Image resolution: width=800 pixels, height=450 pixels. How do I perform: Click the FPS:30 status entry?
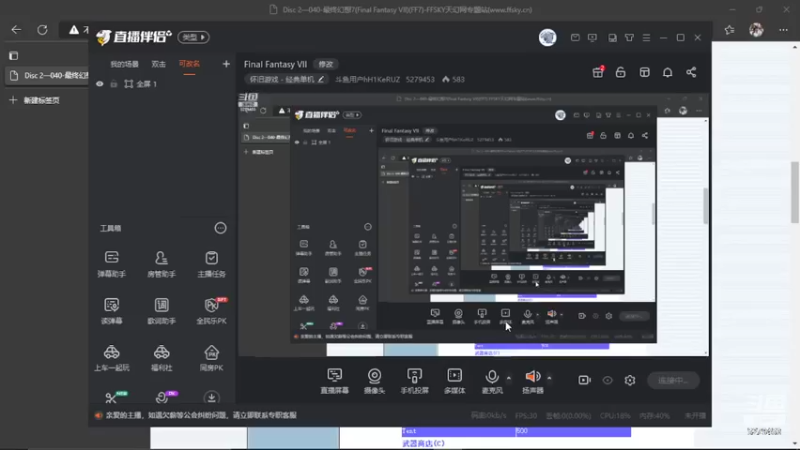(x=526, y=416)
